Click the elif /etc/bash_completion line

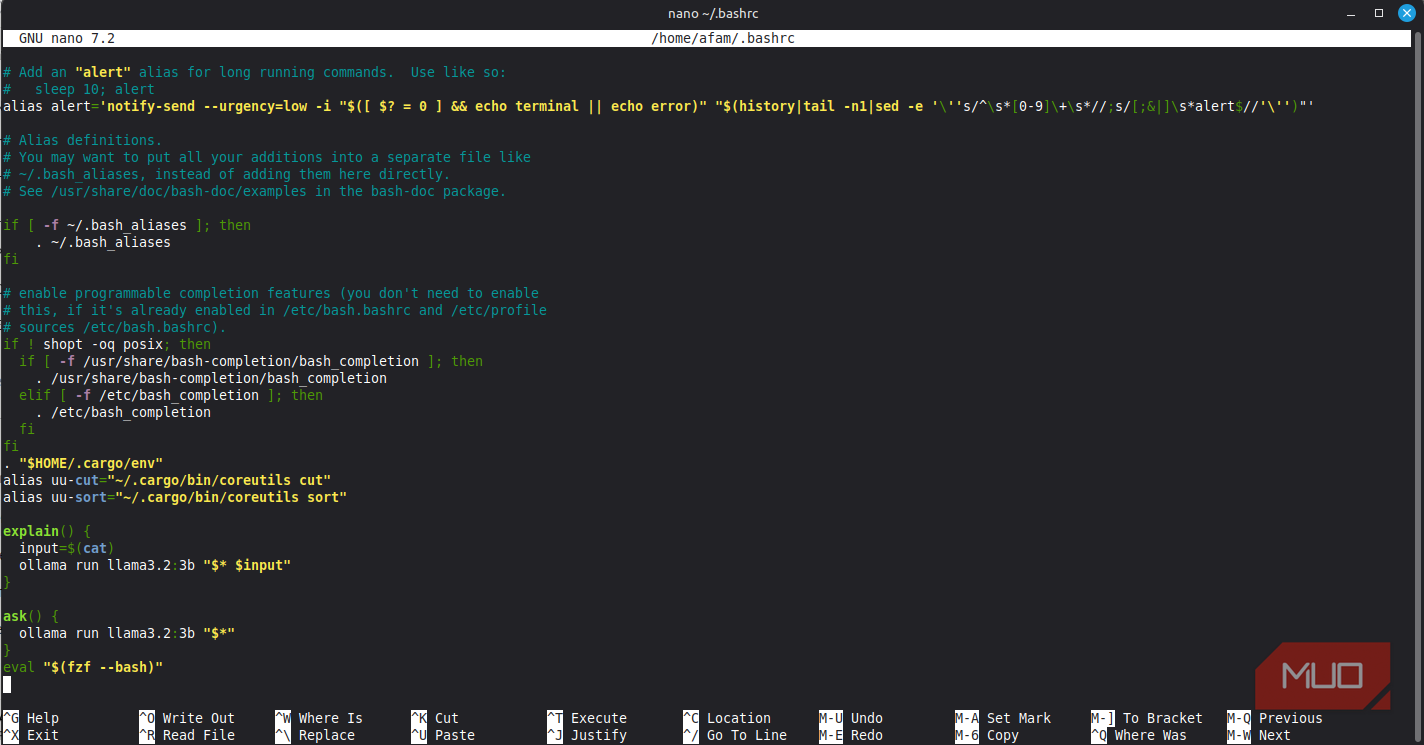[171, 395]
